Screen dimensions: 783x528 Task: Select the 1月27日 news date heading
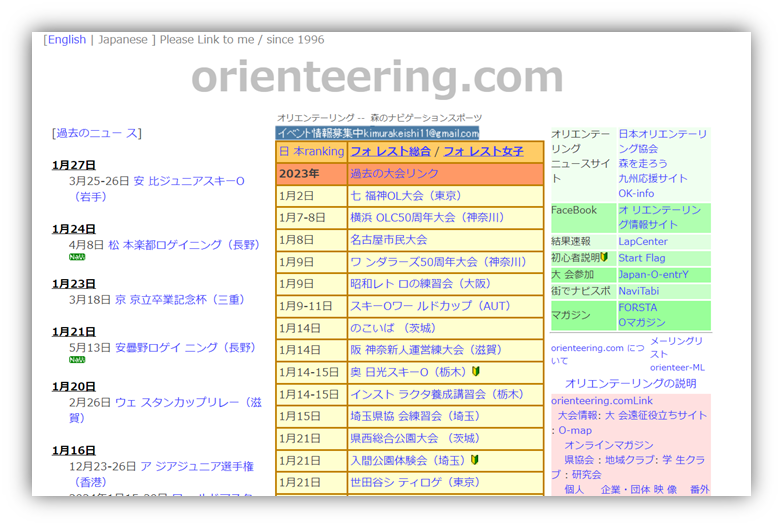(x=73, y=165)
